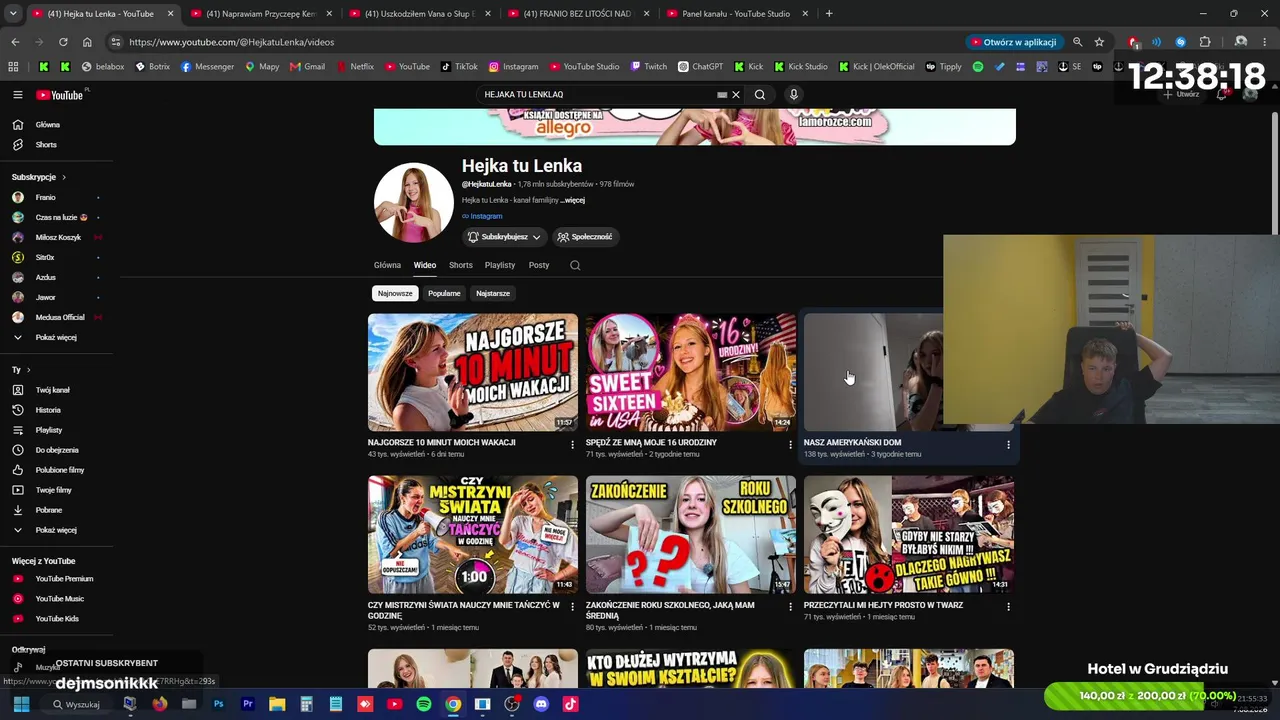Search within the channel using magnifier icon
1280x720 pixels.
(575, 265)
